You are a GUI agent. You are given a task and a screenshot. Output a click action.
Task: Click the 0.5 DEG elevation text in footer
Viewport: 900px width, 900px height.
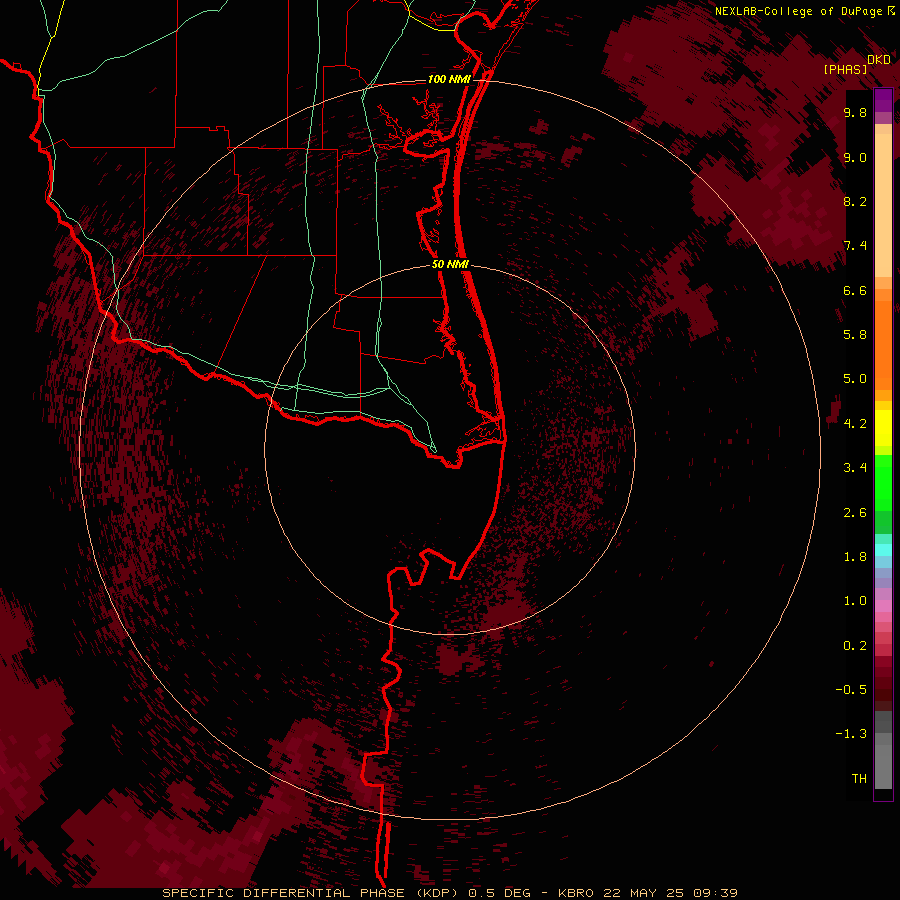click(x=497, y=893)
